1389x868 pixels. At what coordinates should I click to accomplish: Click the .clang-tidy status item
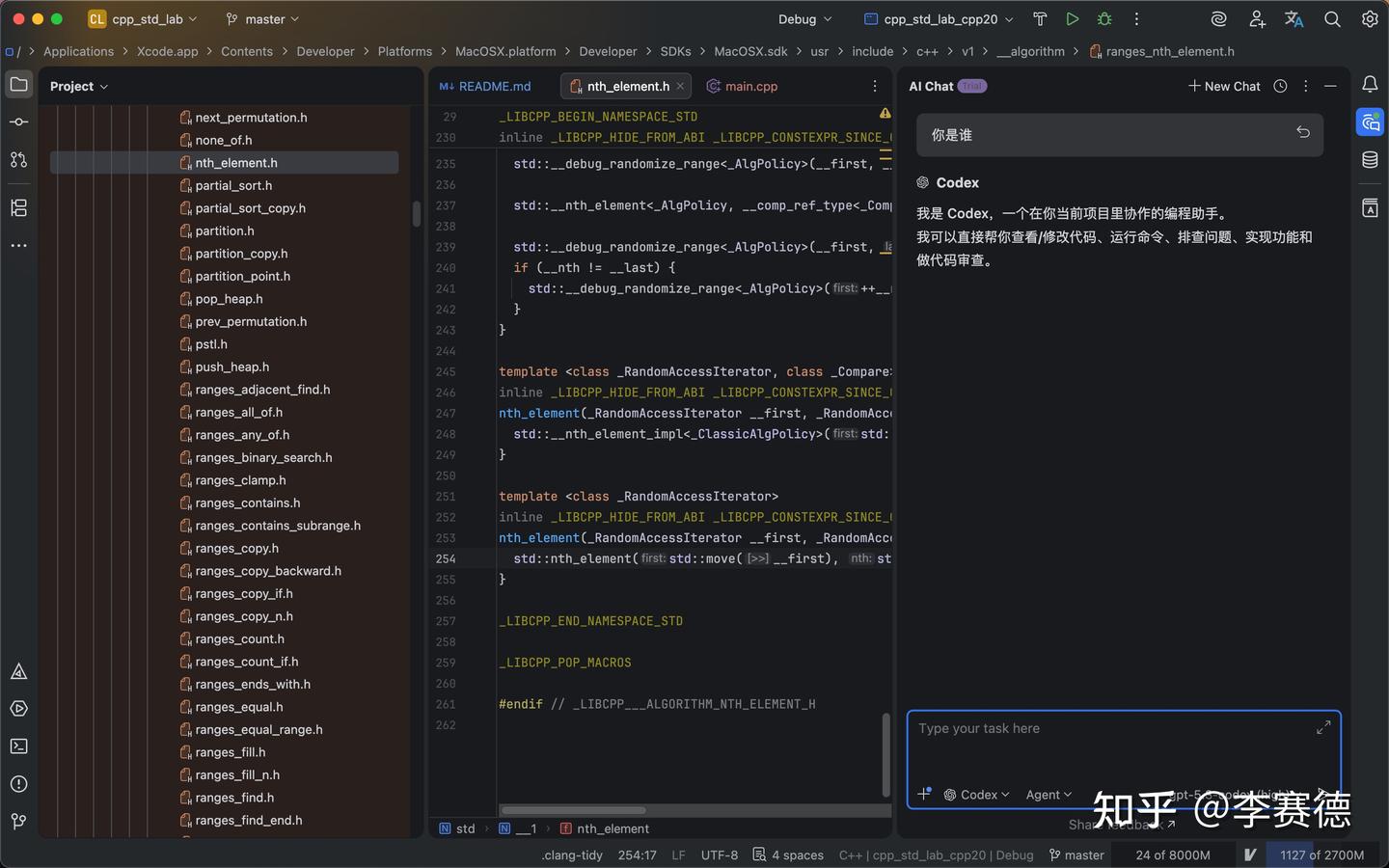click(572, 854)
